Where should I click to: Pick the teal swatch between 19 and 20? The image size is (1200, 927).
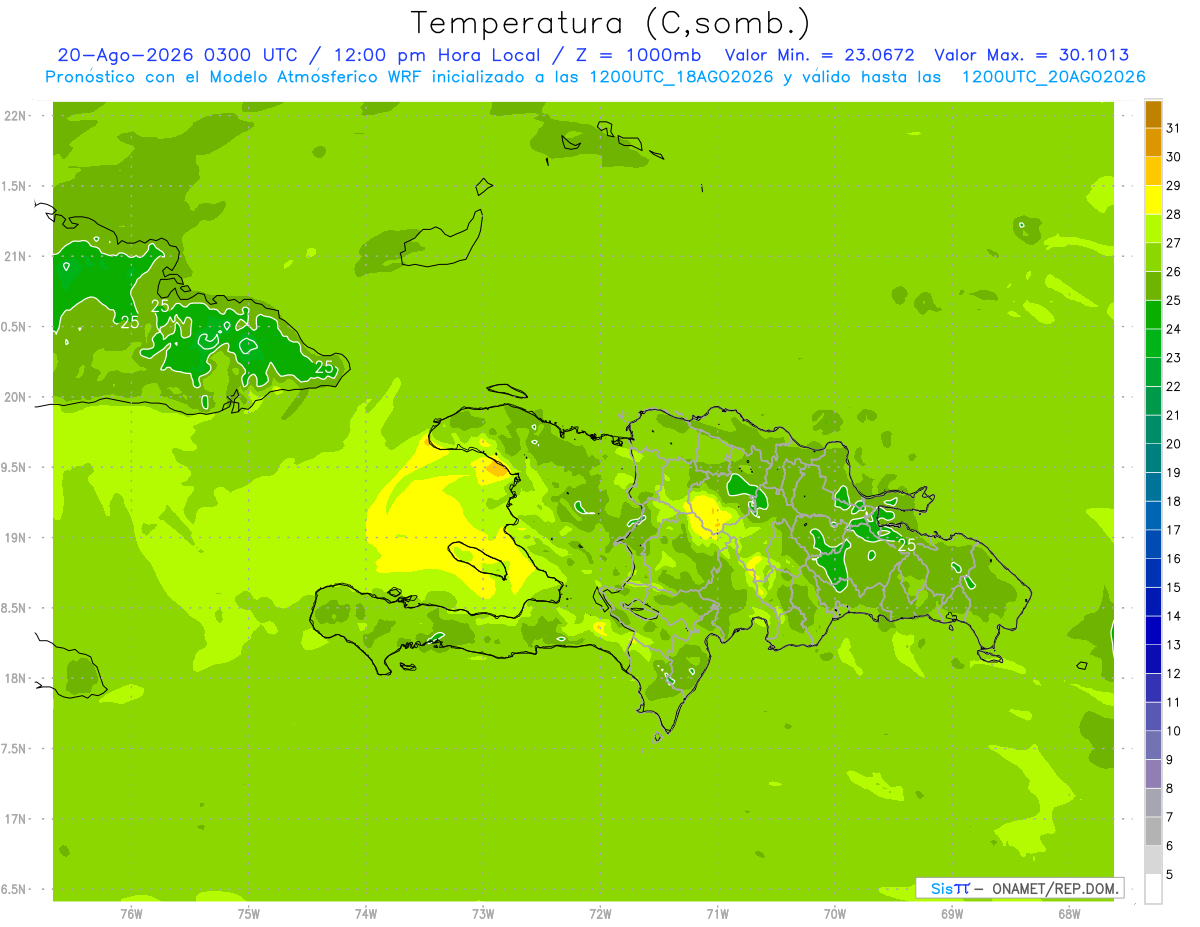tap(1153, 458)
